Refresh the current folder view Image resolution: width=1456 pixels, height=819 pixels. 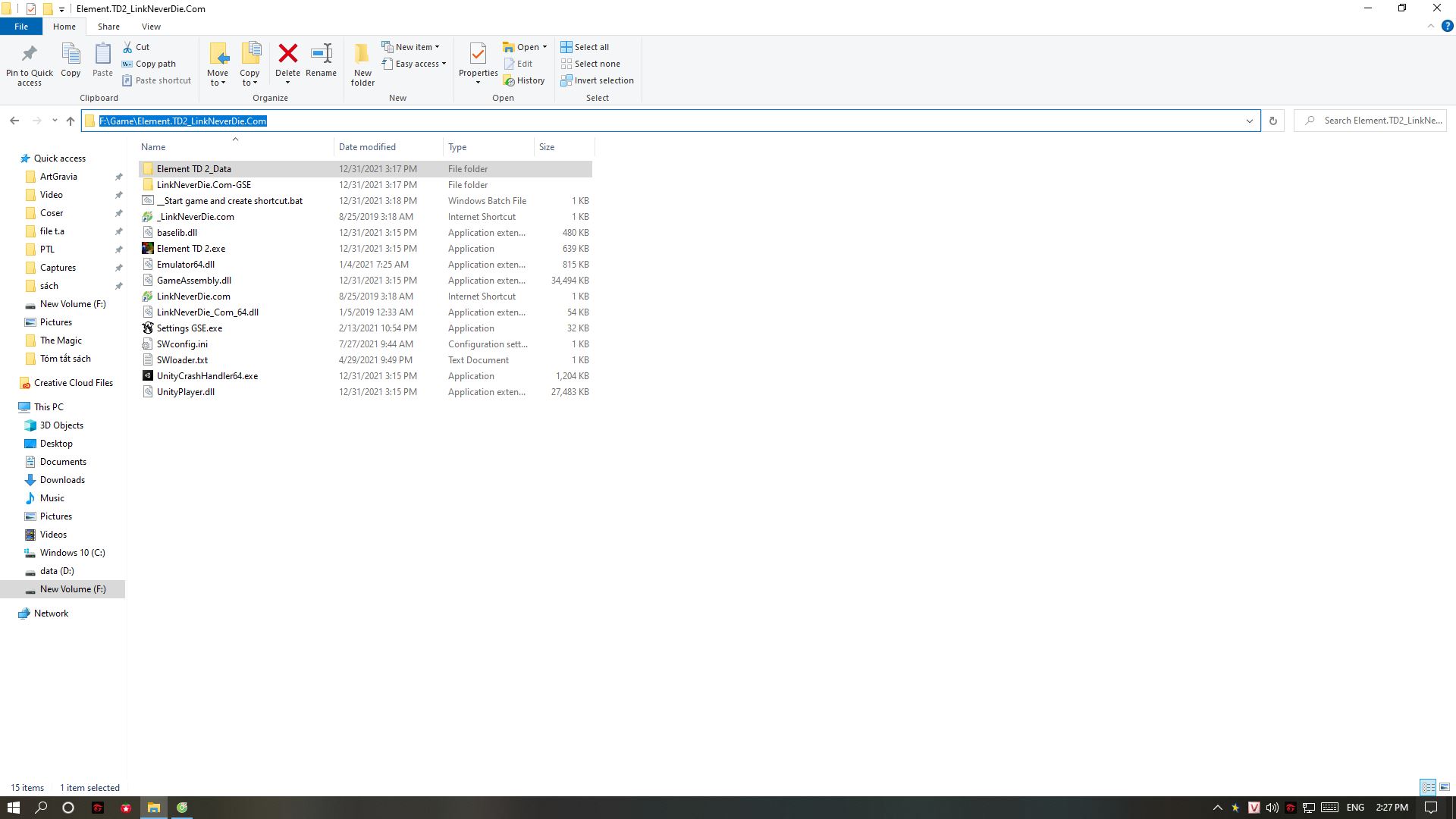1273,121
